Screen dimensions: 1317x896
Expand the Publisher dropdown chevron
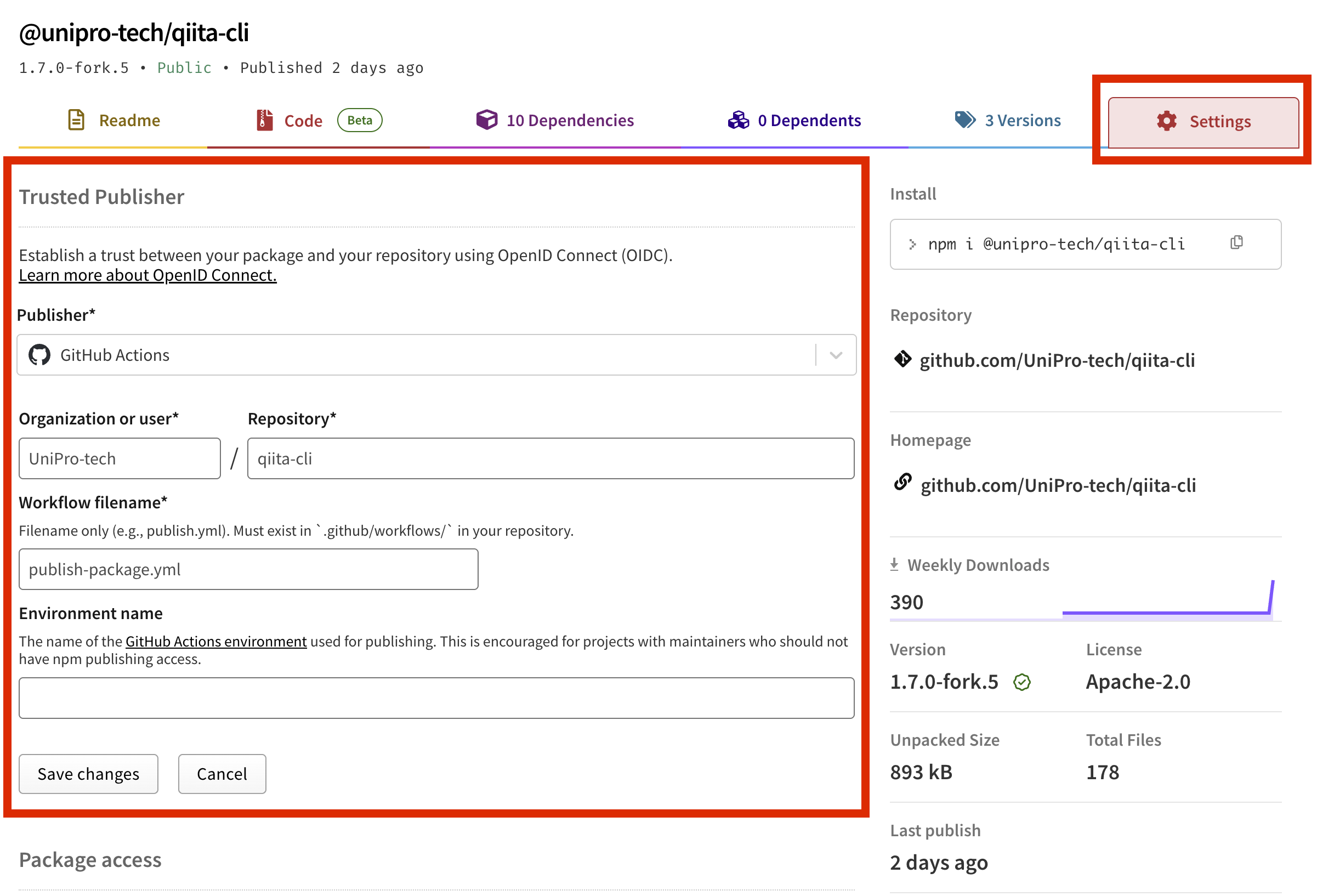tap(836, 355)
